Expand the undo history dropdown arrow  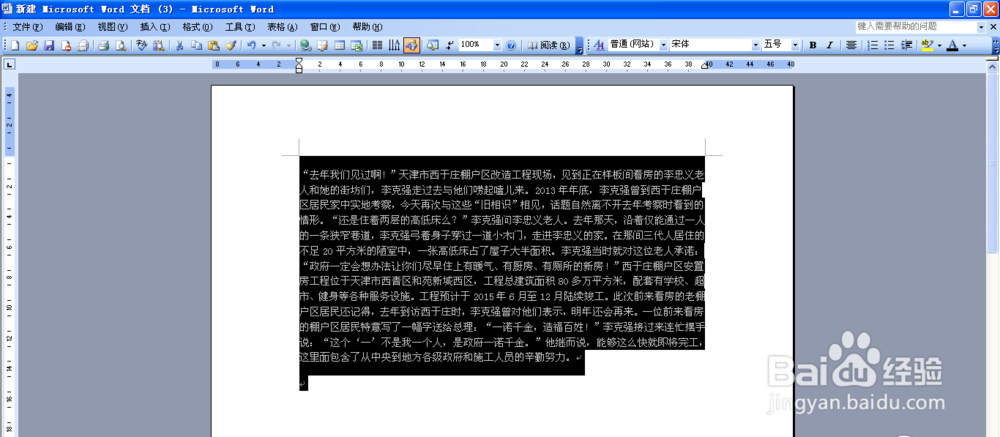tap(263, 45)
